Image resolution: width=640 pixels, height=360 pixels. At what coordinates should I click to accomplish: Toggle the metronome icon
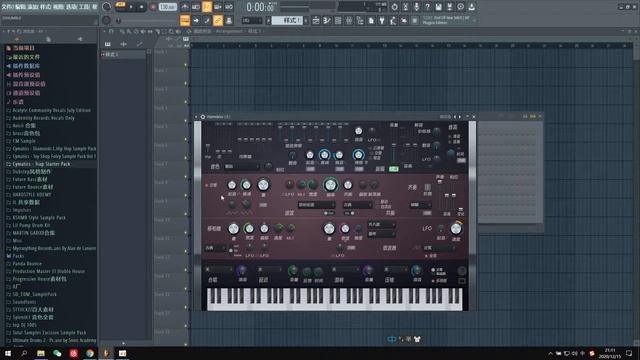[185, 7]
